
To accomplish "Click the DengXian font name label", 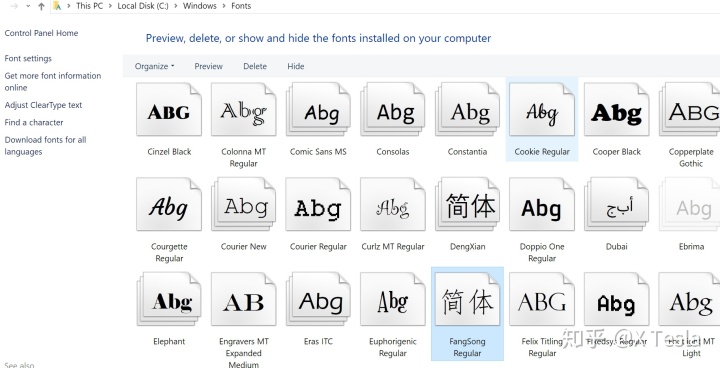I will click(467, 247).
